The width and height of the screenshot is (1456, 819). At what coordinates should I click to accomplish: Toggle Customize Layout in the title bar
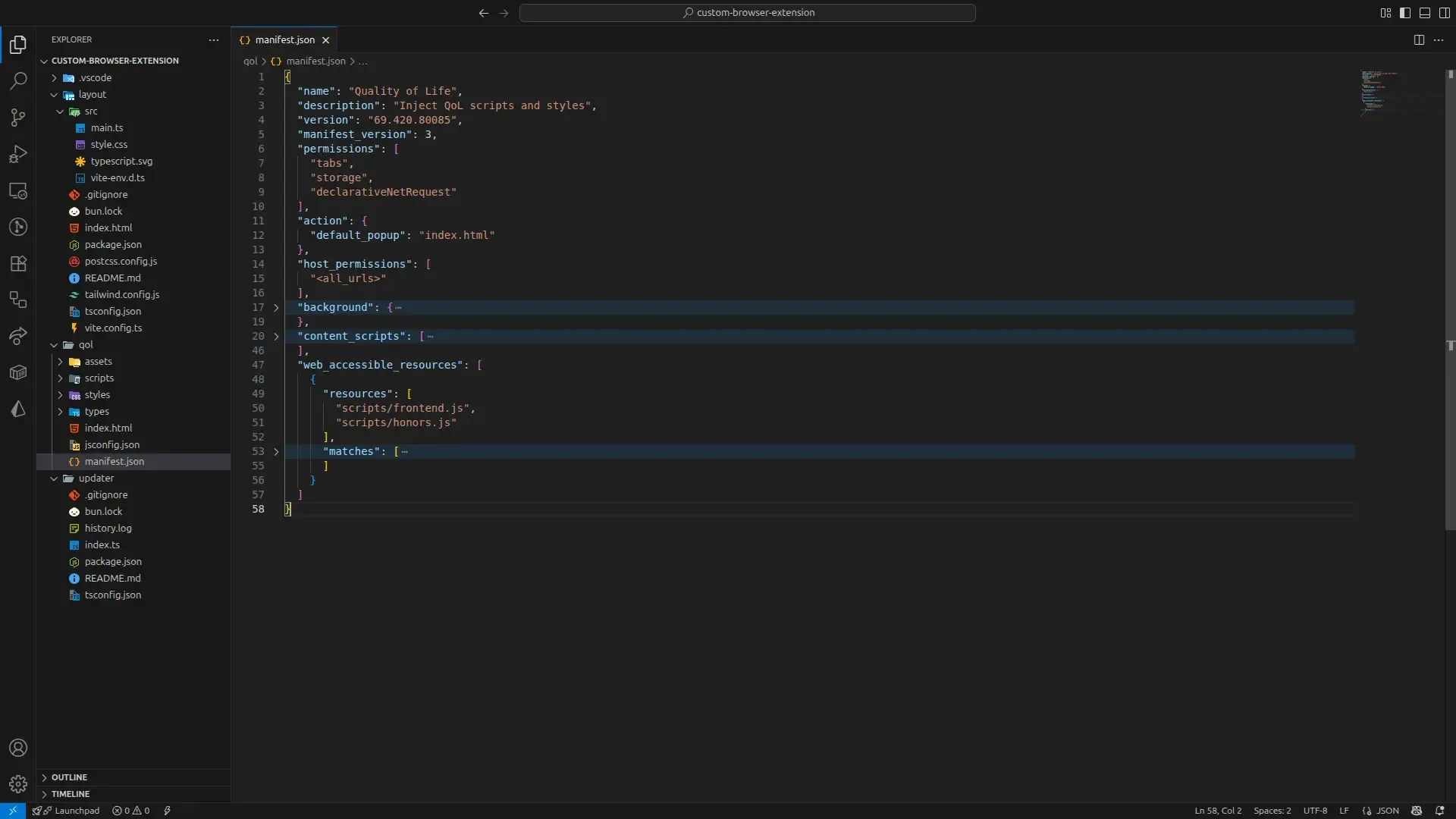click(1385, 13)
